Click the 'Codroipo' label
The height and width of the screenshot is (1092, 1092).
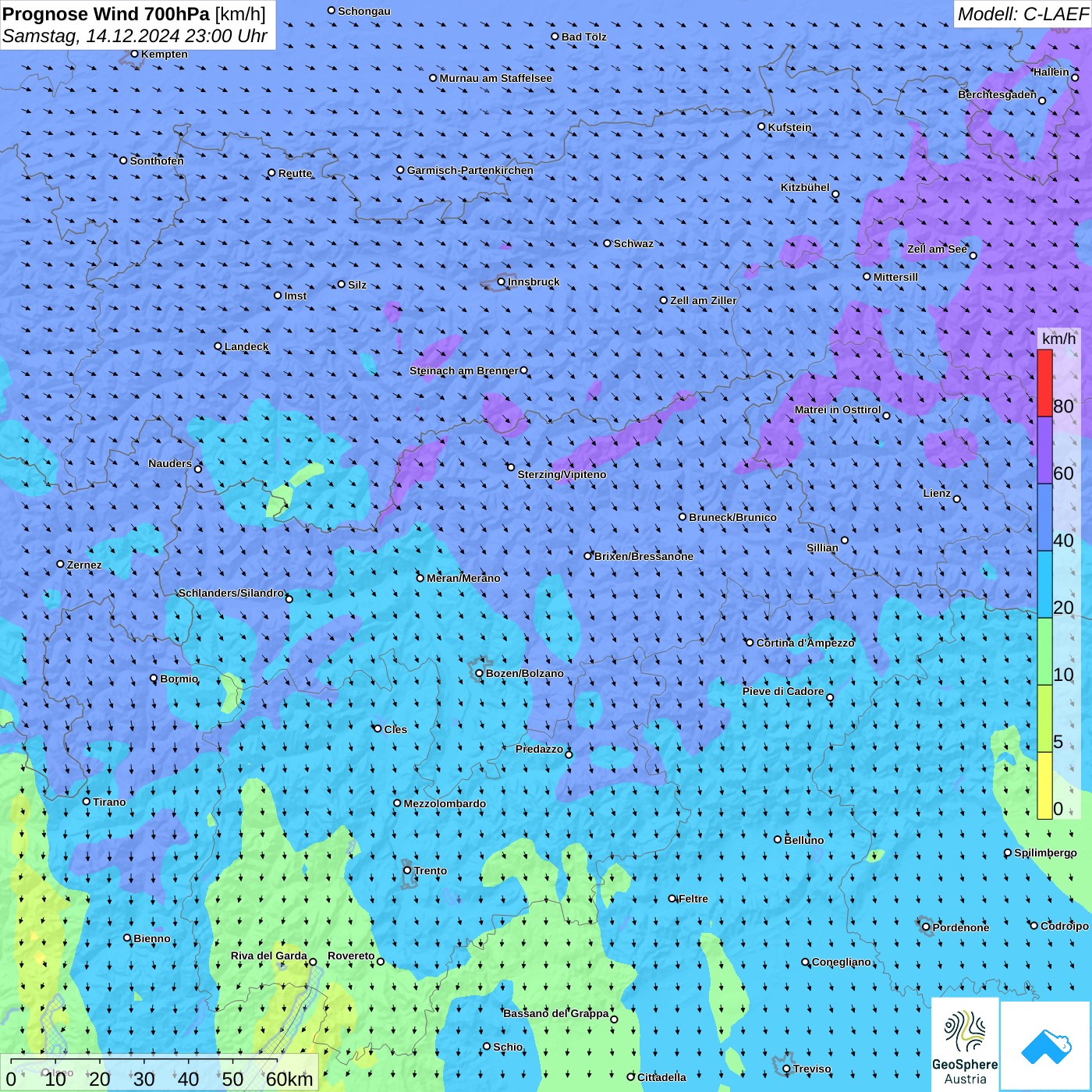[x=1065, y=926]
